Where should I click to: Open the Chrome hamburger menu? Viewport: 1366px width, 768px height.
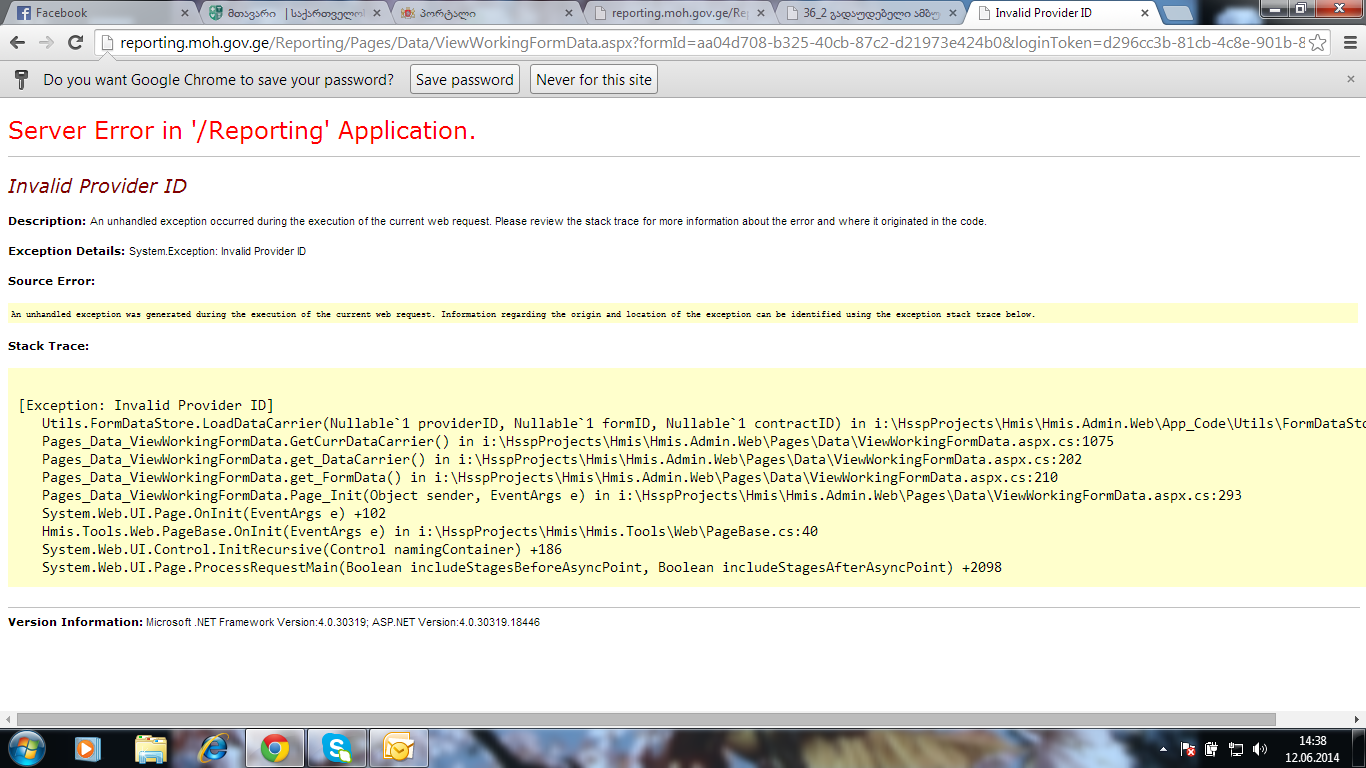click(x=1348, y=43)
